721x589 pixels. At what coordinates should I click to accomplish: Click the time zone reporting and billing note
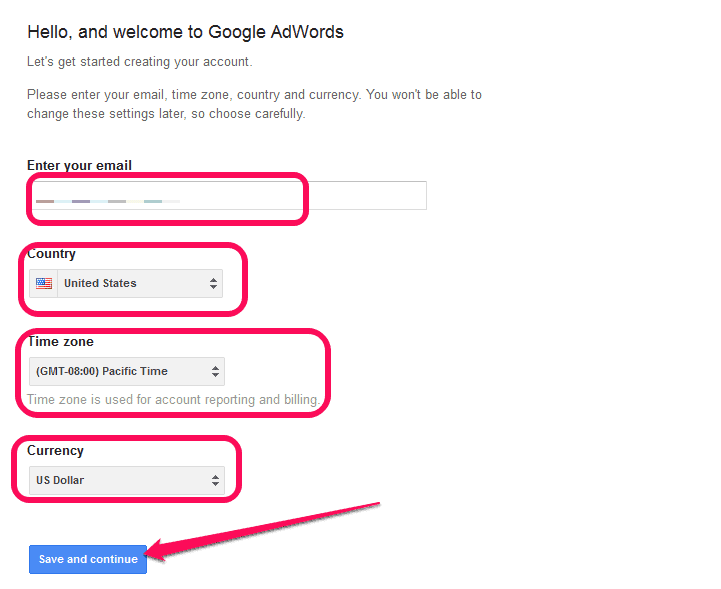(173, 400)
